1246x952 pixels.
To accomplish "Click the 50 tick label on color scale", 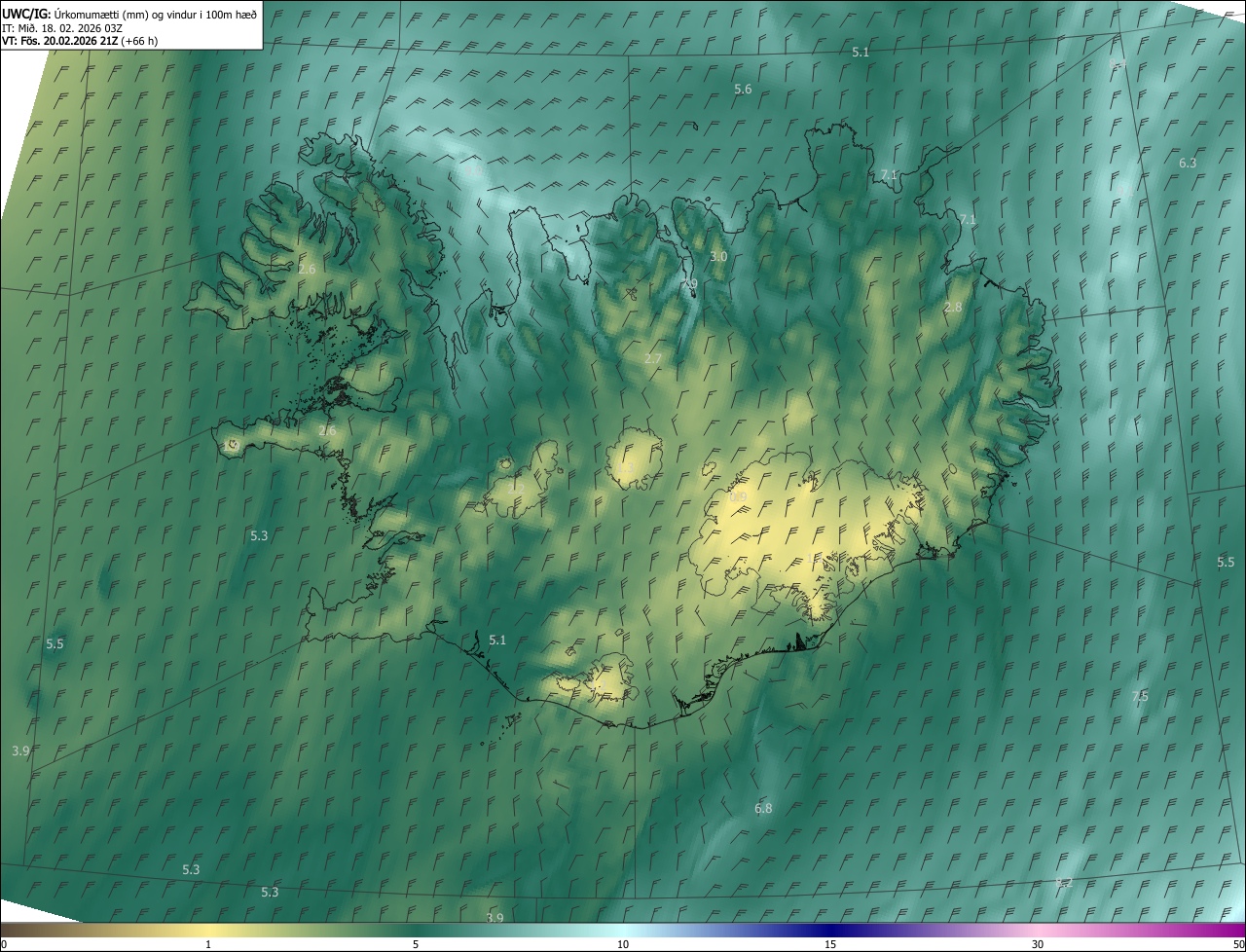I will (1238, 944).
